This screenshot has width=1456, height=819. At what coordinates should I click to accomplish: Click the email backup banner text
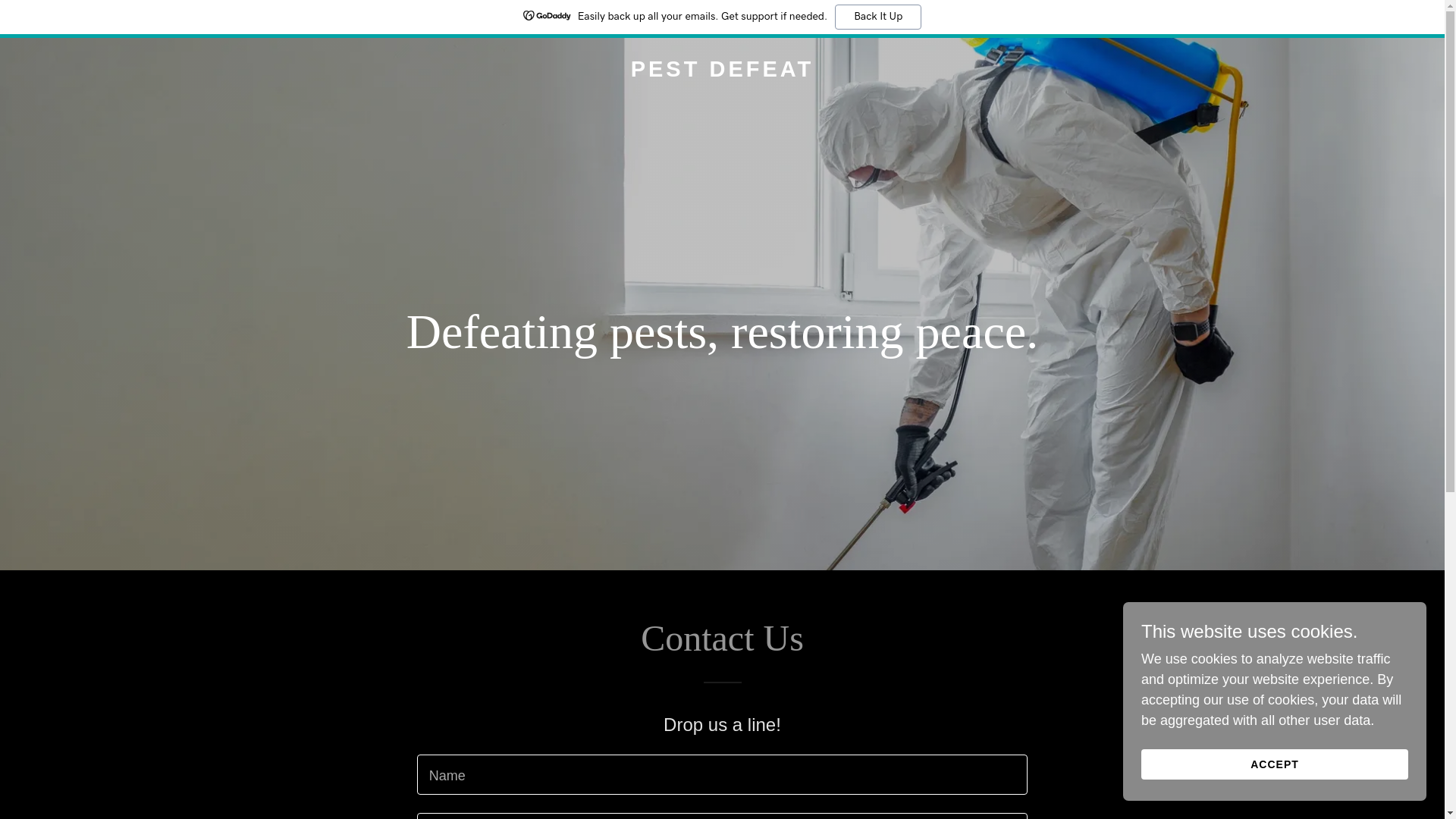click(702, 17)
